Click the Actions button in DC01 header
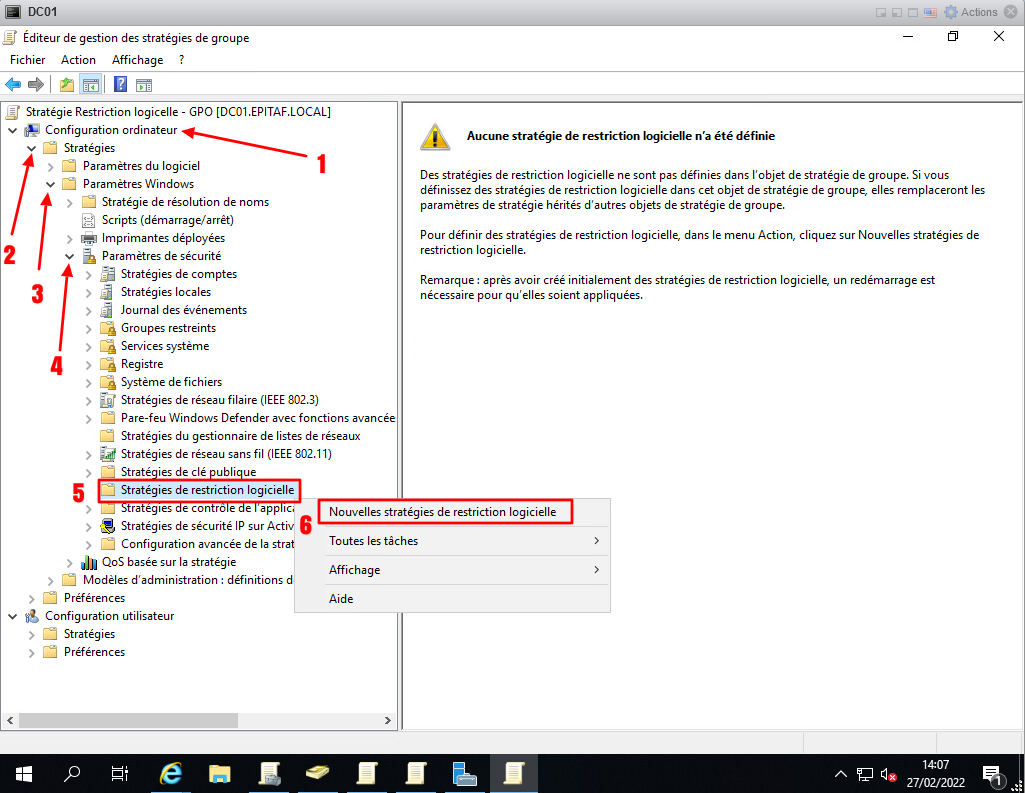 click(x=972, y=12)
